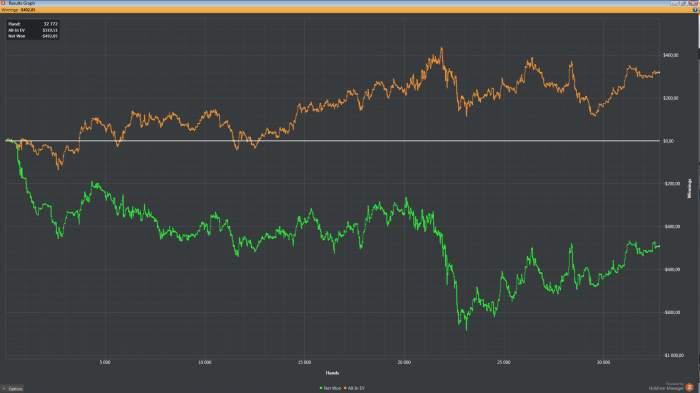
Task: Toggle the Net Won legend entry
Action: (330, 388)
